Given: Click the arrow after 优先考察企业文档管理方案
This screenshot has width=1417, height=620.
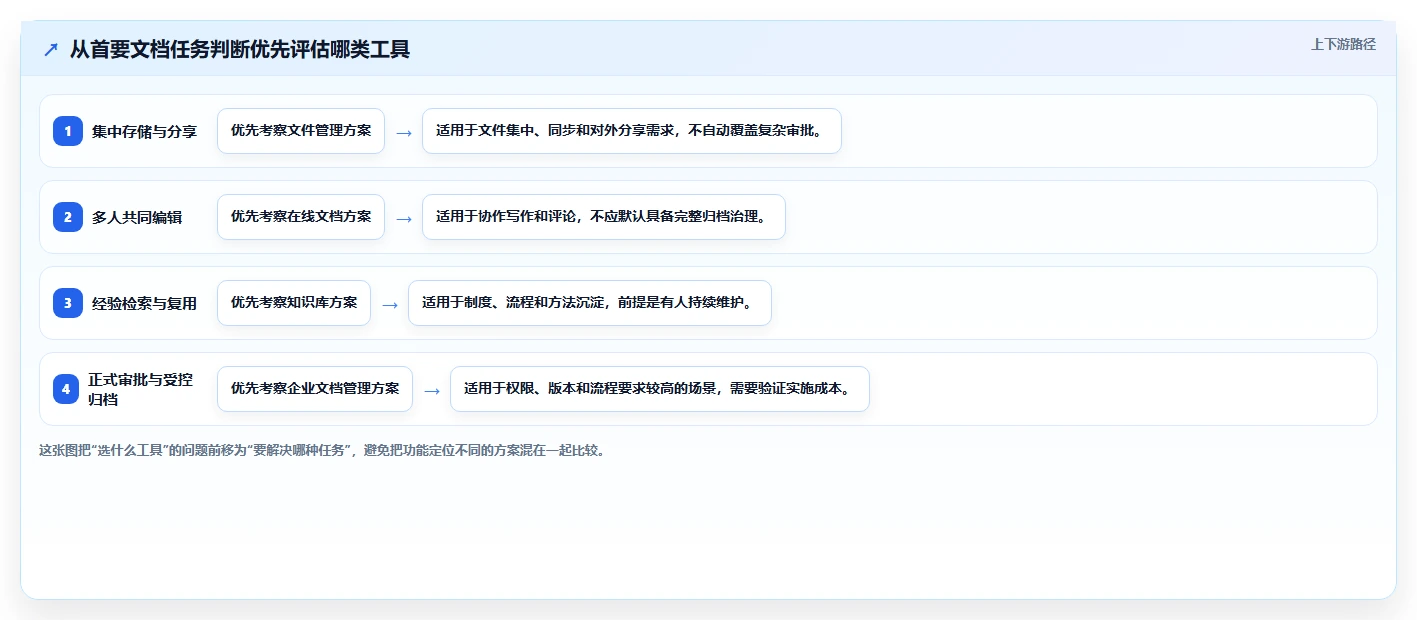Looking at the screenshot, I should 431,390.
